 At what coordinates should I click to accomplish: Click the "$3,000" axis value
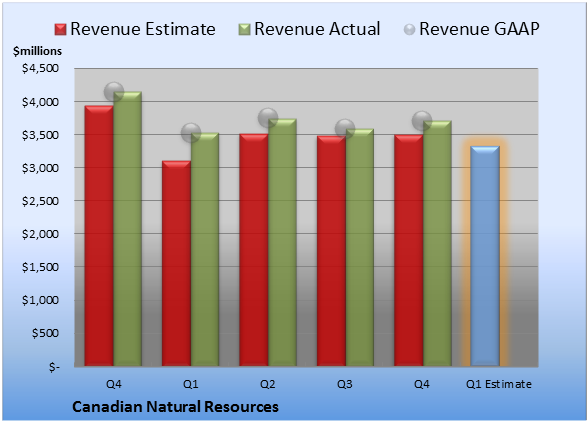(x=40, y=168)
